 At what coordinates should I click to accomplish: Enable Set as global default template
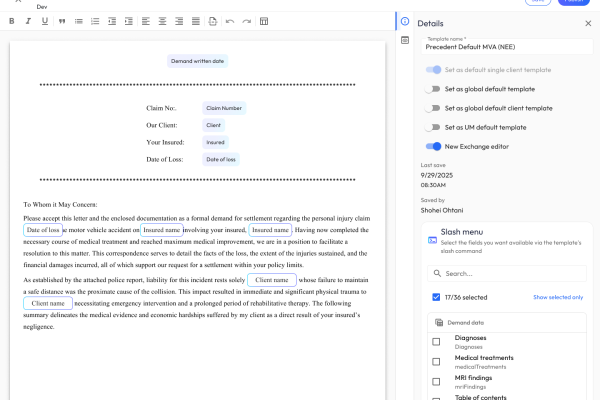[x=433, y=89]
